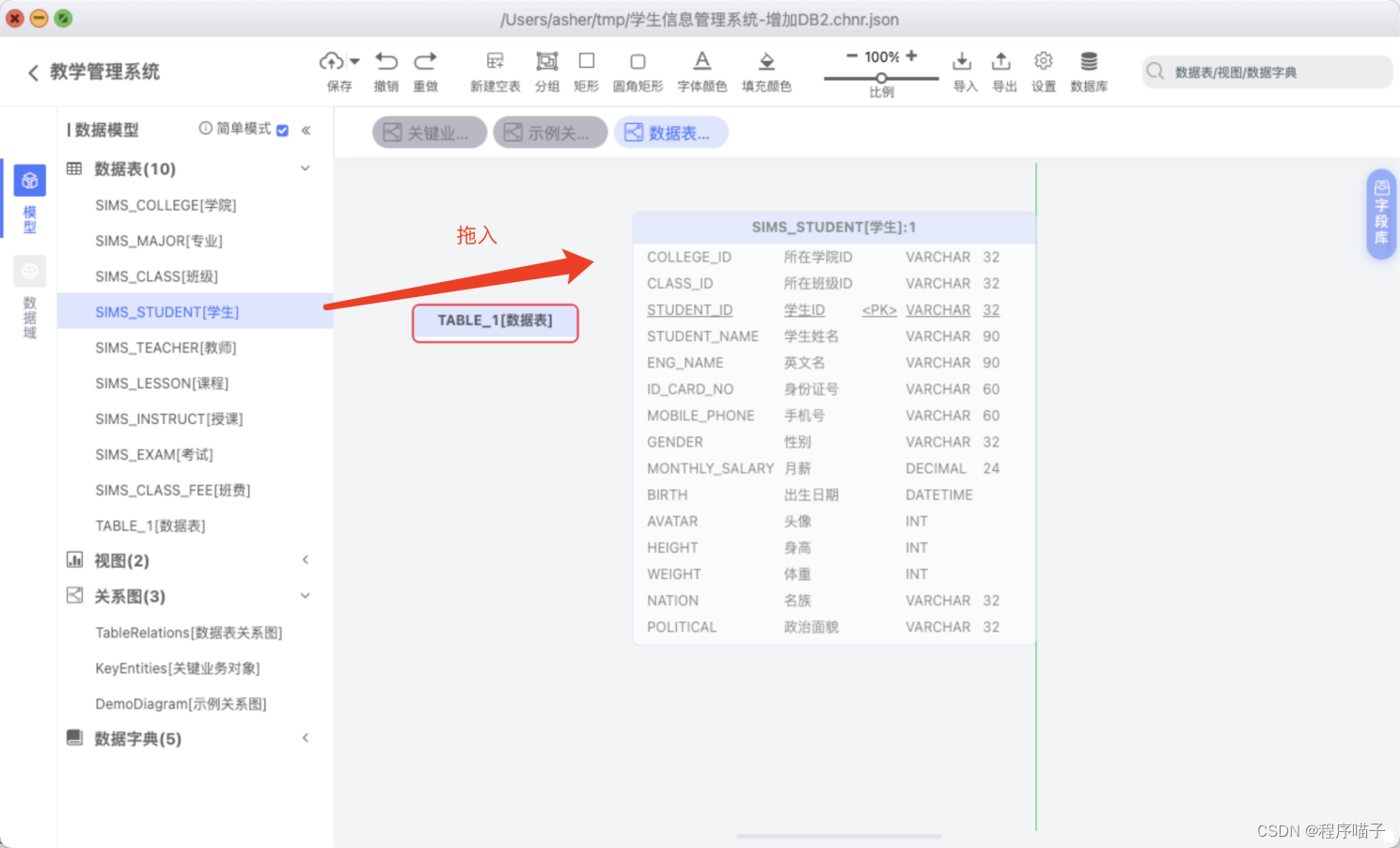Open the 字段库 side panel
Image resolution: width=1400 pixels, height=848 pixels.
(x=1380, y=214)
